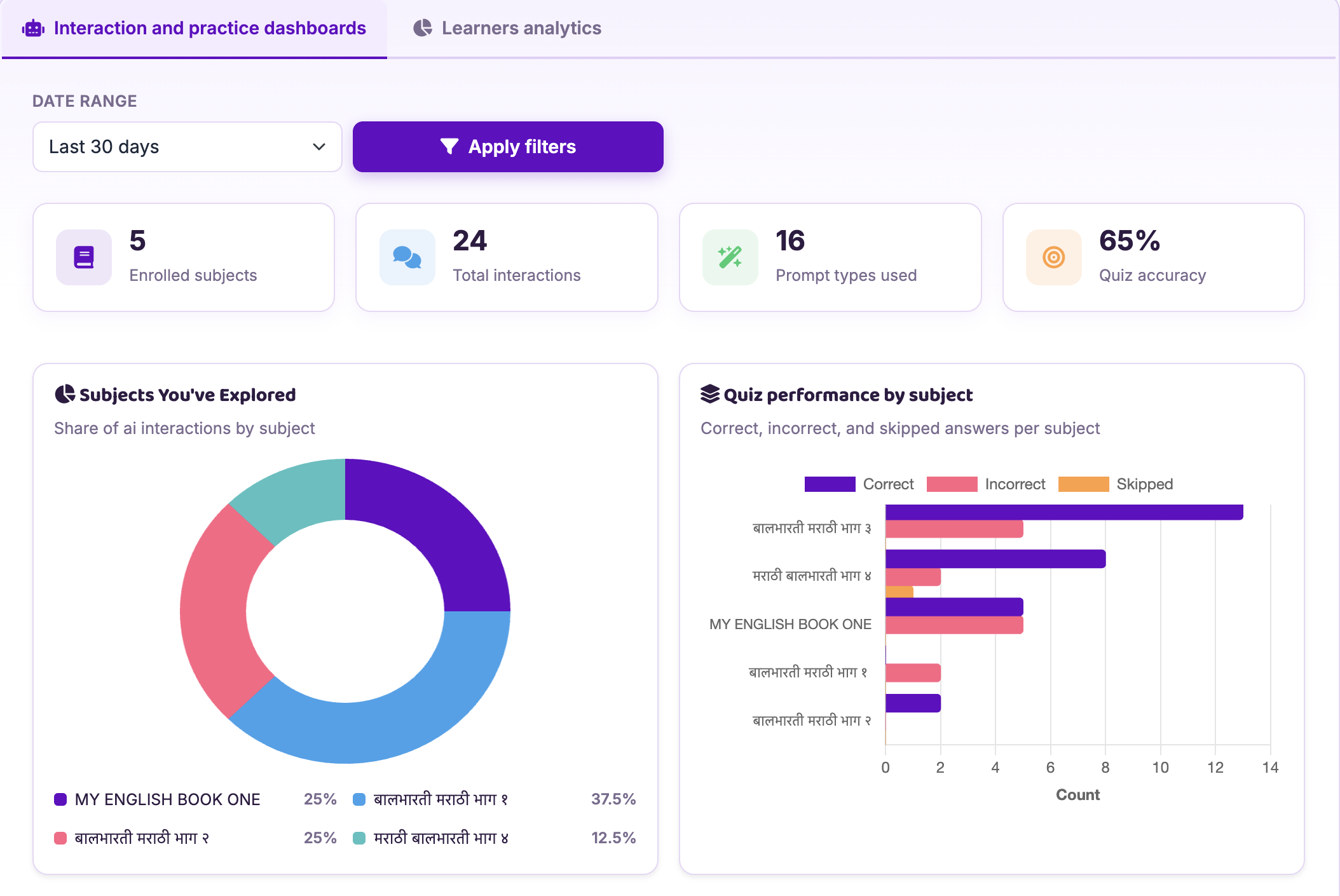Click pie icon beside Subjects You've Explored
The height and width of the screenshot is (896, 1340).
click(65, 395)
